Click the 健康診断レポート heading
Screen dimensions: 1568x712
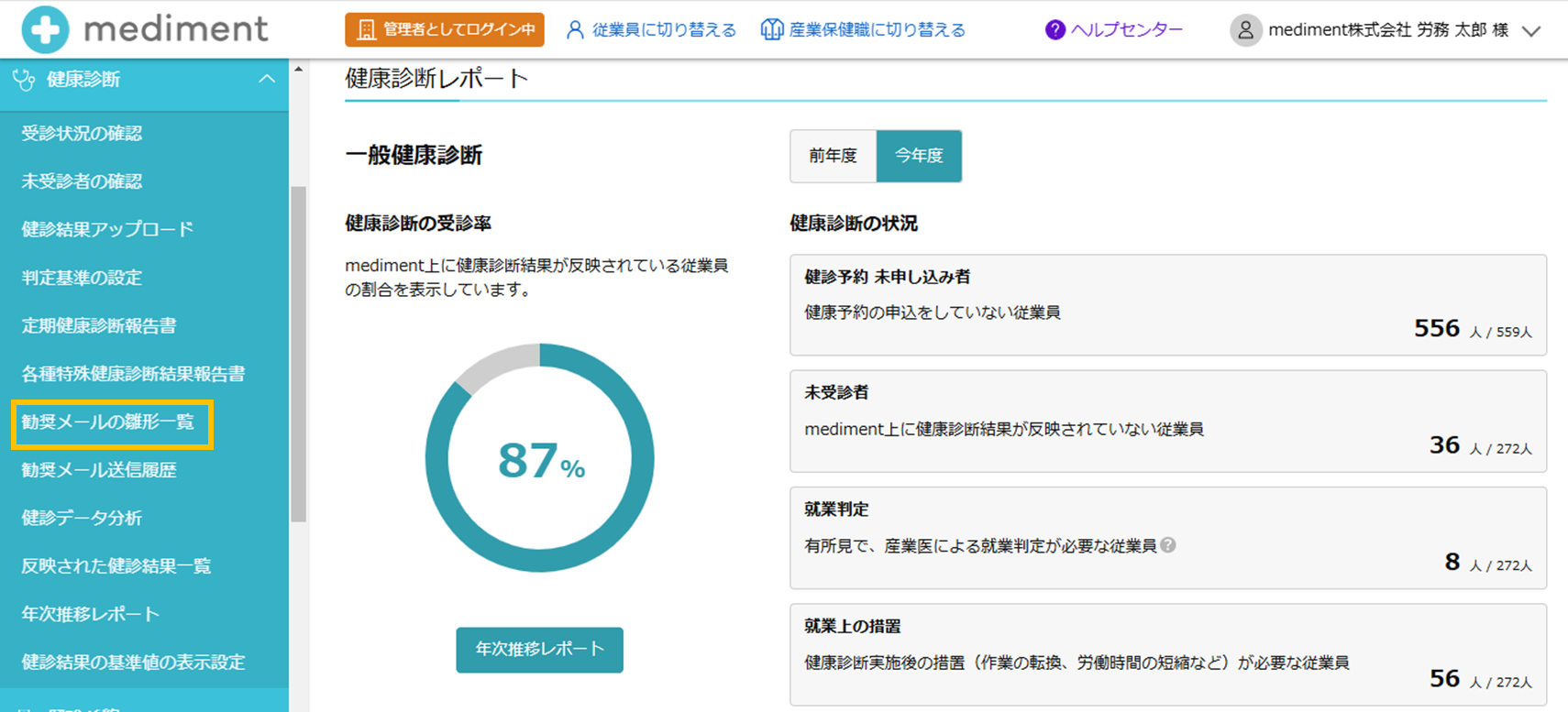click(x=436, y=79)
